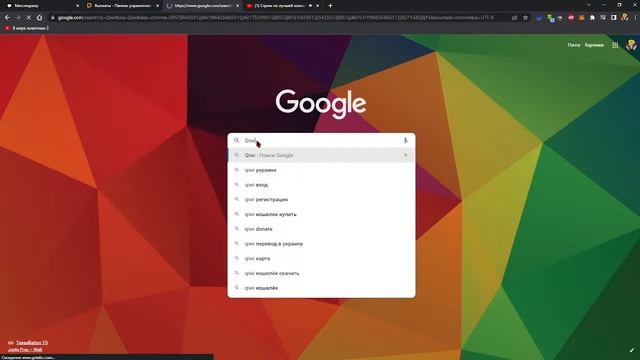Mute the YouTube tab via speaker icon
This screenshot has height=360, width=640.
point(310,6)
